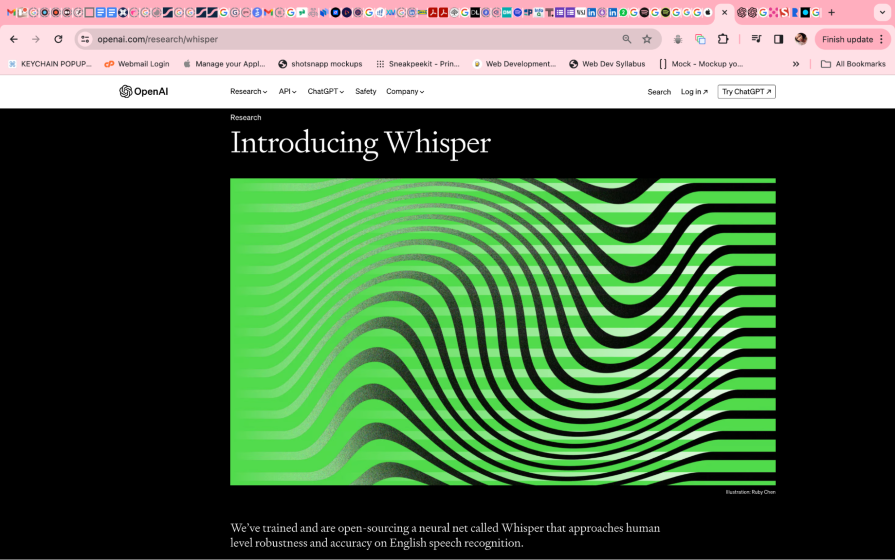The image size is (895, 560).
Task: Open the media controls icon in toolbar
Action: (x=756, y=39)
